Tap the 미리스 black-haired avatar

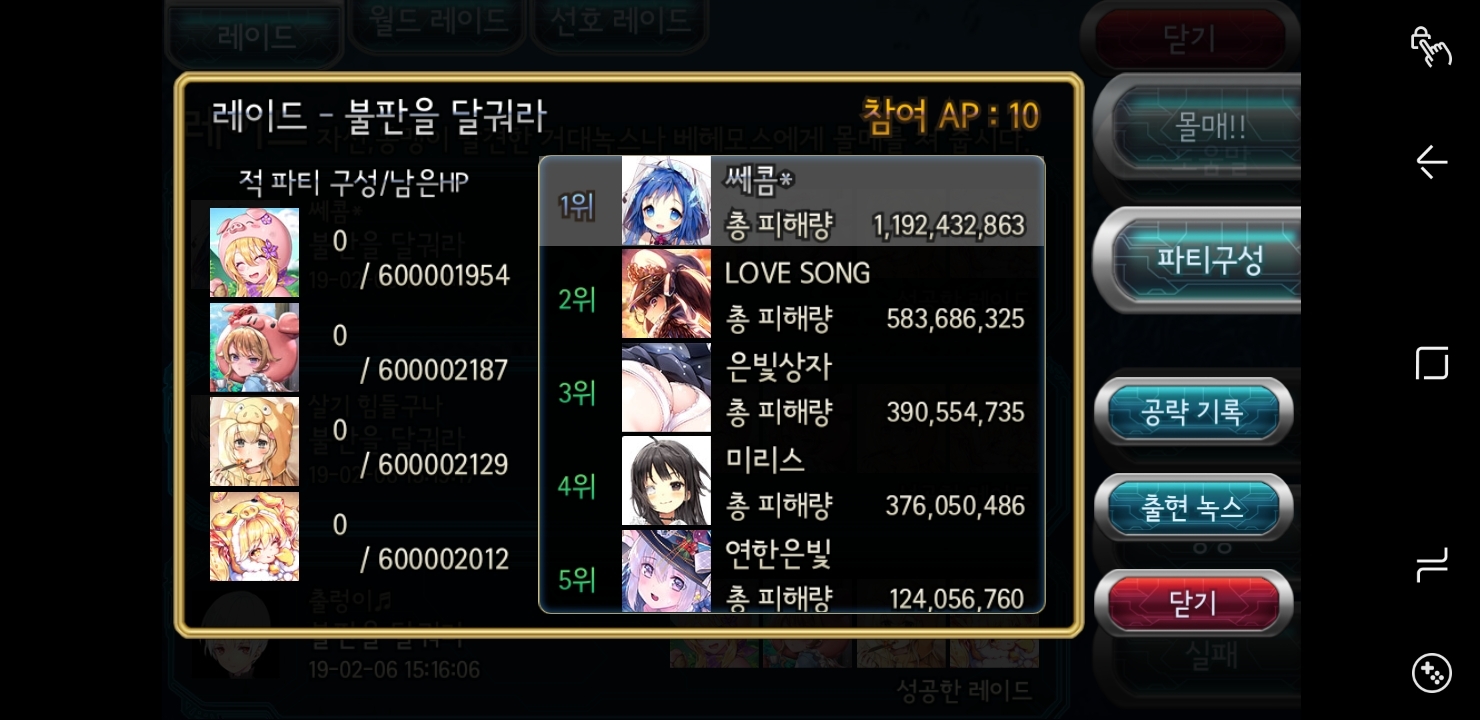click(x=666, y=480)
